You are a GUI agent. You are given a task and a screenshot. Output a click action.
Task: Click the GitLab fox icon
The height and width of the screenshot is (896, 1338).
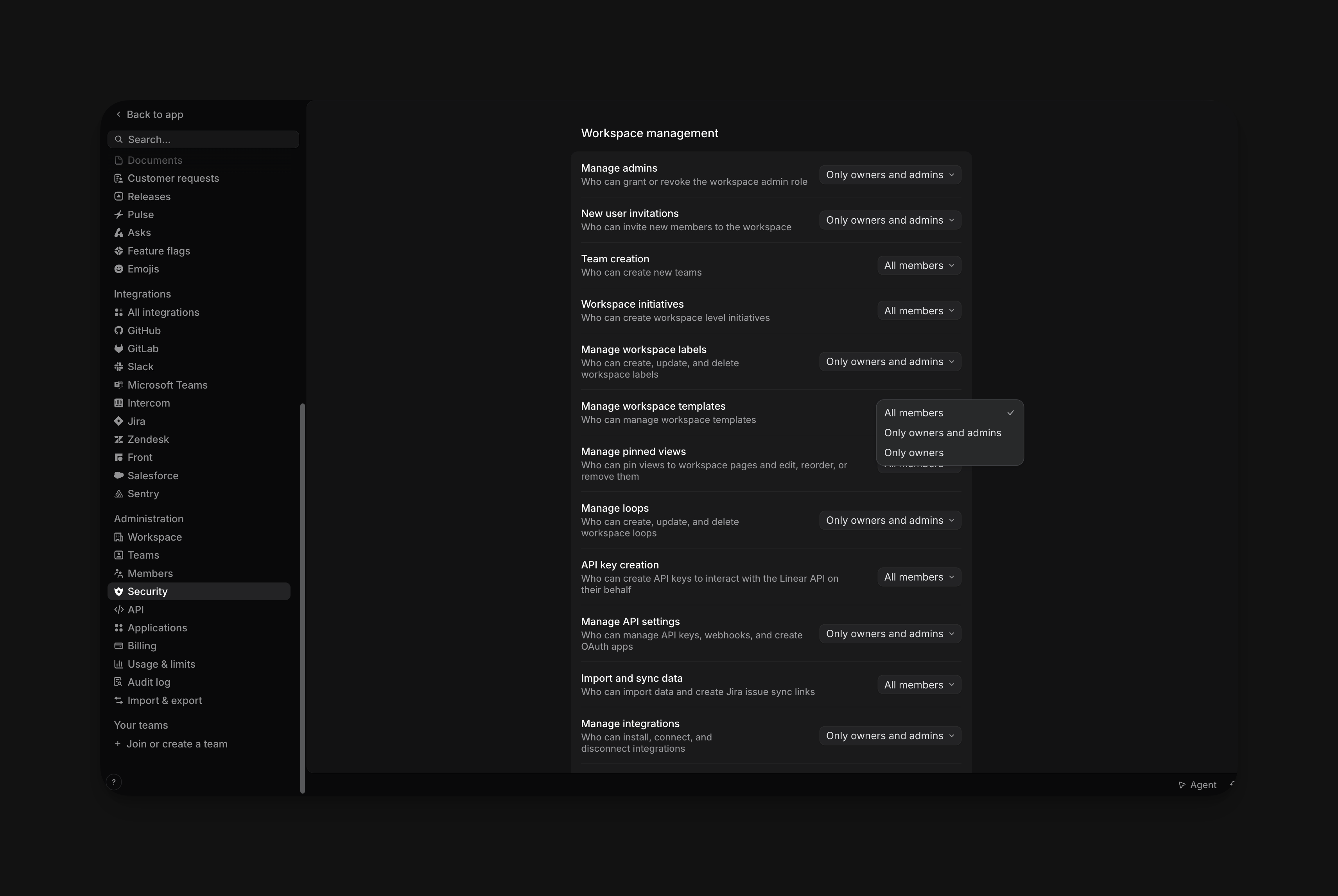(x=118, y=349)
